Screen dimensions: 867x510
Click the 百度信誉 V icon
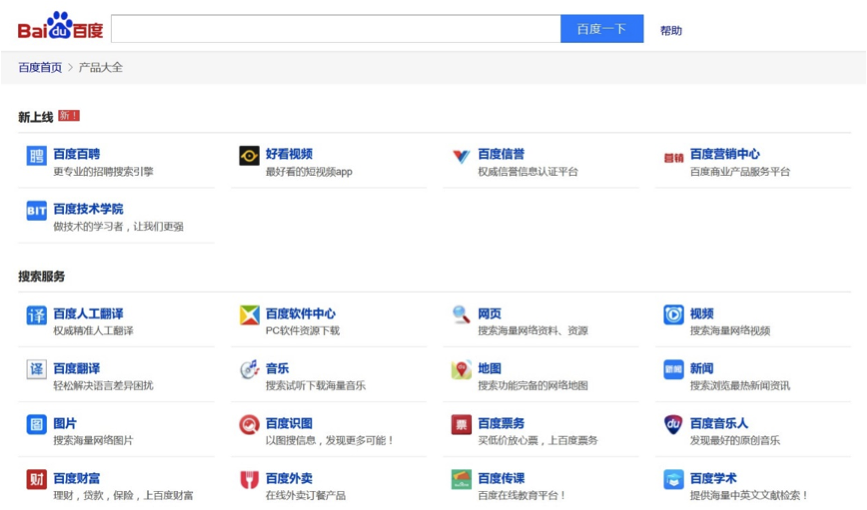461,157
